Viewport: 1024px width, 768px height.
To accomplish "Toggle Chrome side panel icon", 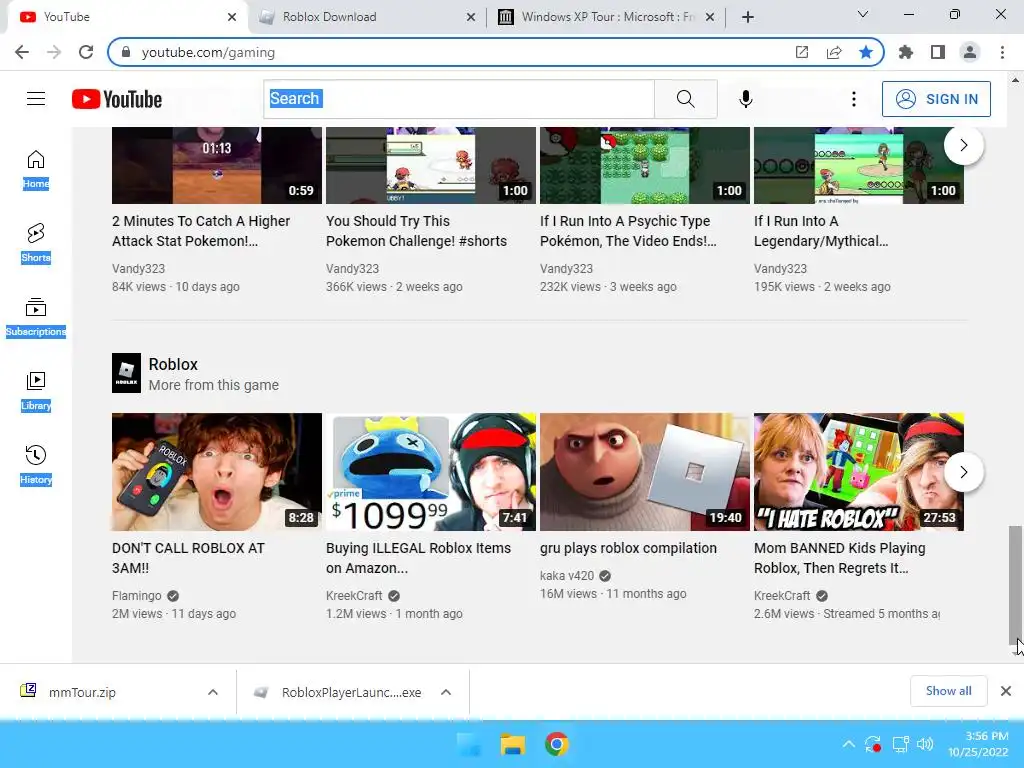I will [938, 52].
